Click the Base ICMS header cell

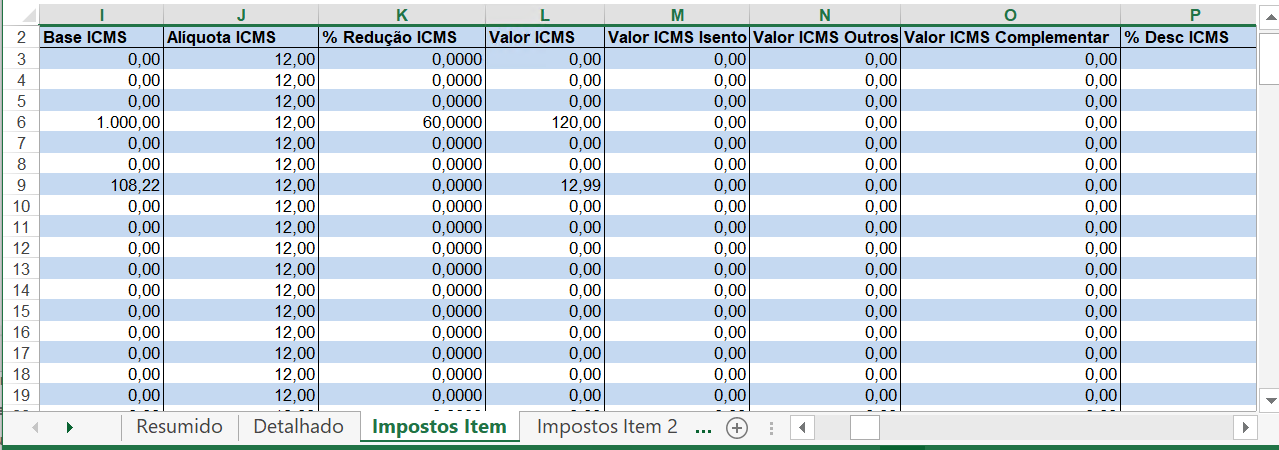pos(101,37)
